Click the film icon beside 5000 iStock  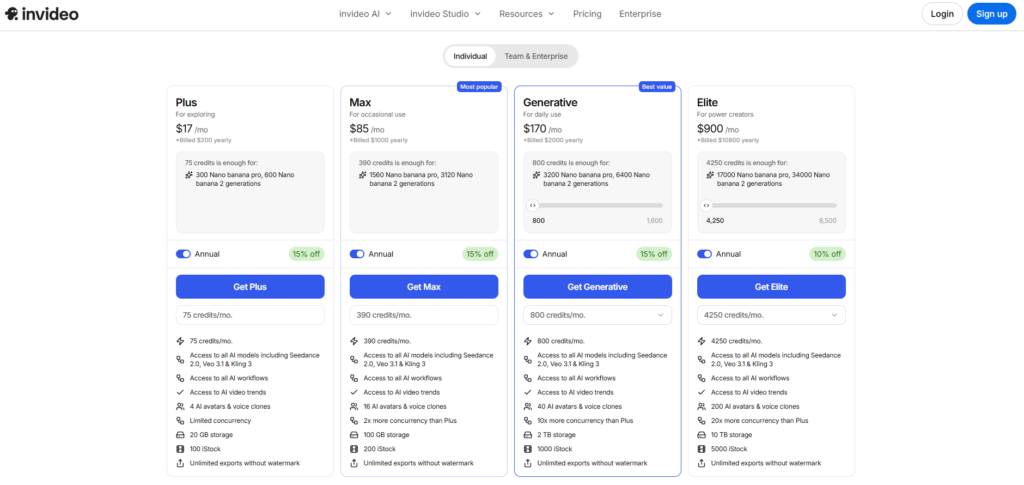[x=702, y=449]
